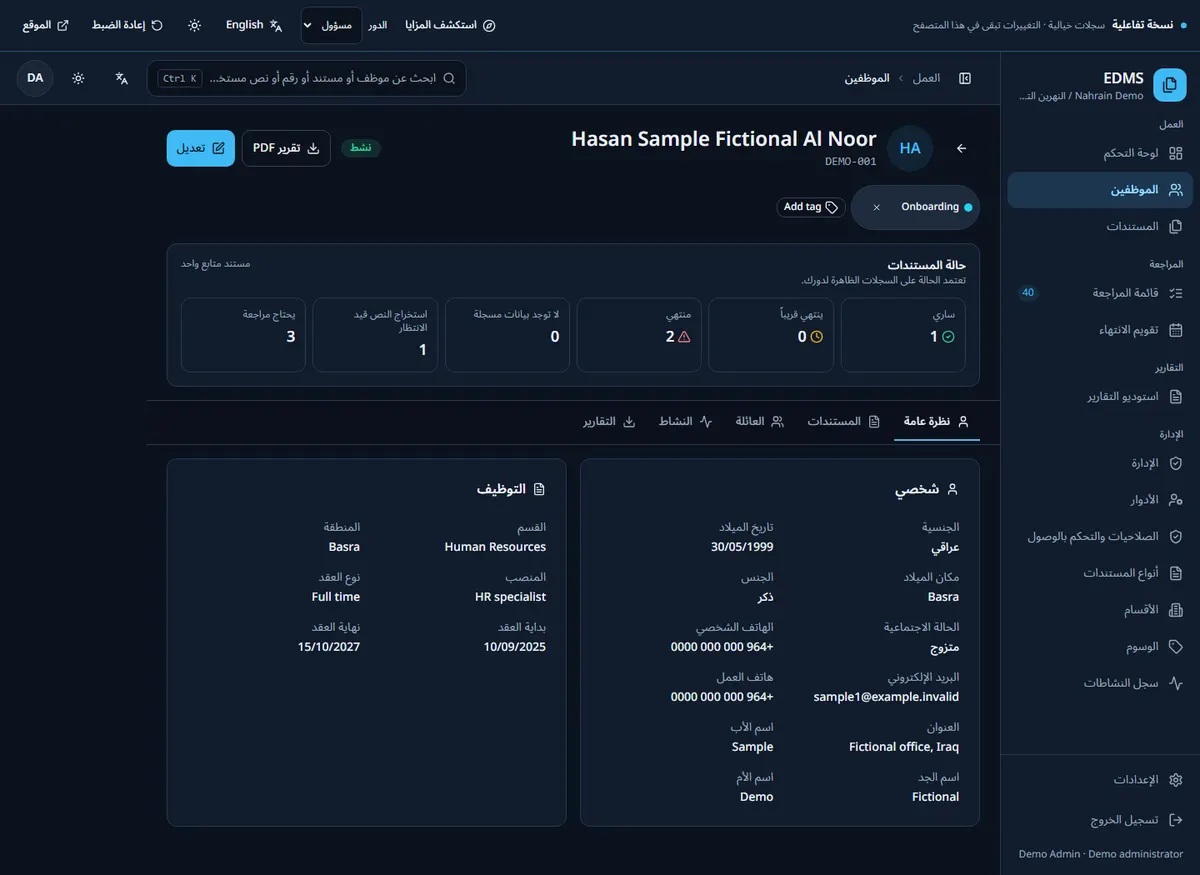Switch to the المستندات tab of the employee
This screenshot has height=875, width=1200.
coord(844,422)
